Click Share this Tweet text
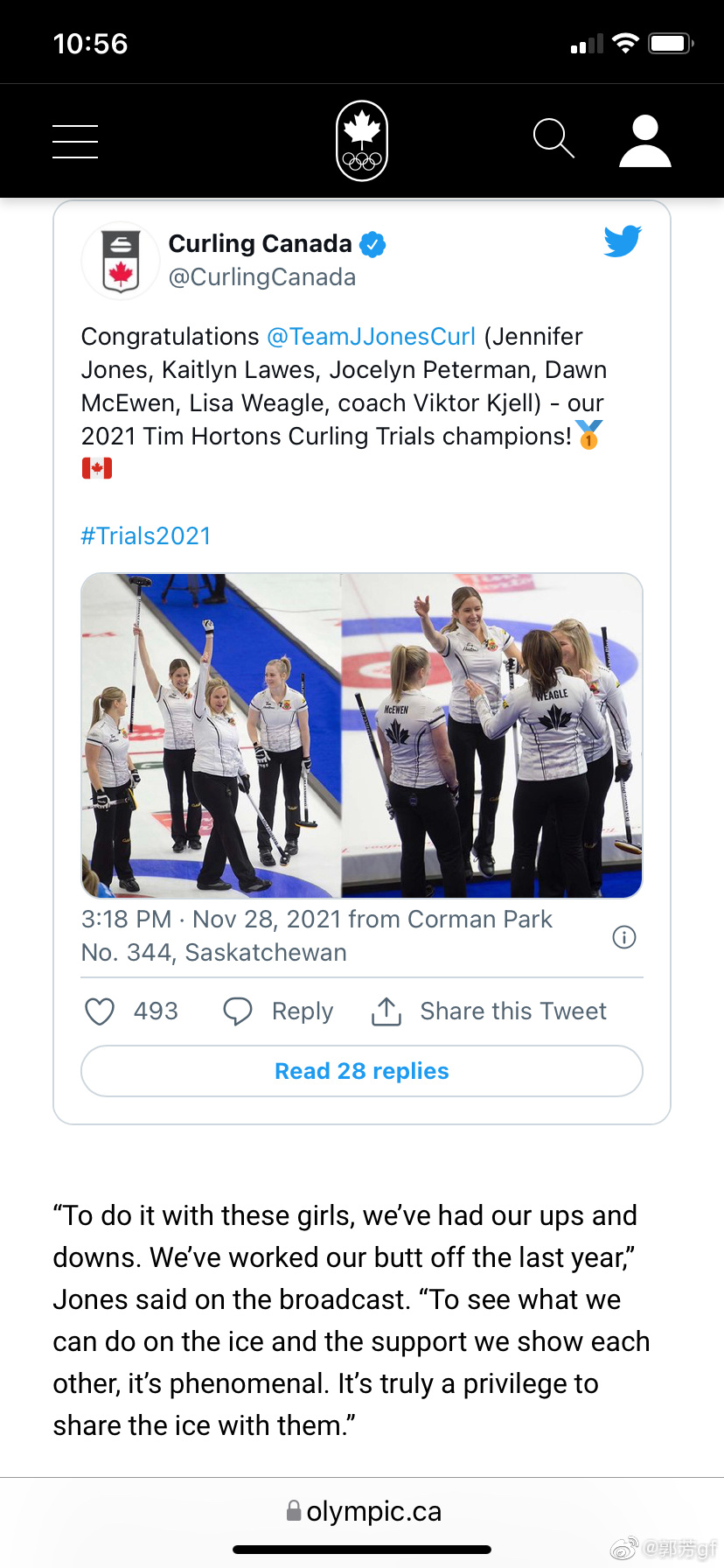Viewport: 724px width, 1568px height. [512, 1011]
